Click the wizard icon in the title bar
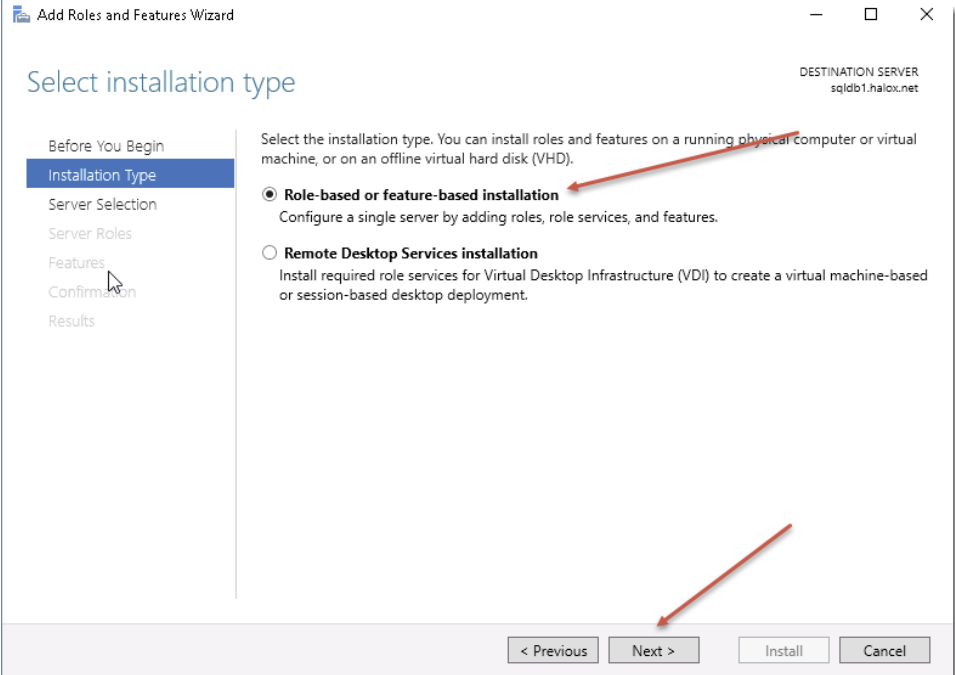Image resolution: width=955 pixels, height=675 pixels. pos(21,14)
